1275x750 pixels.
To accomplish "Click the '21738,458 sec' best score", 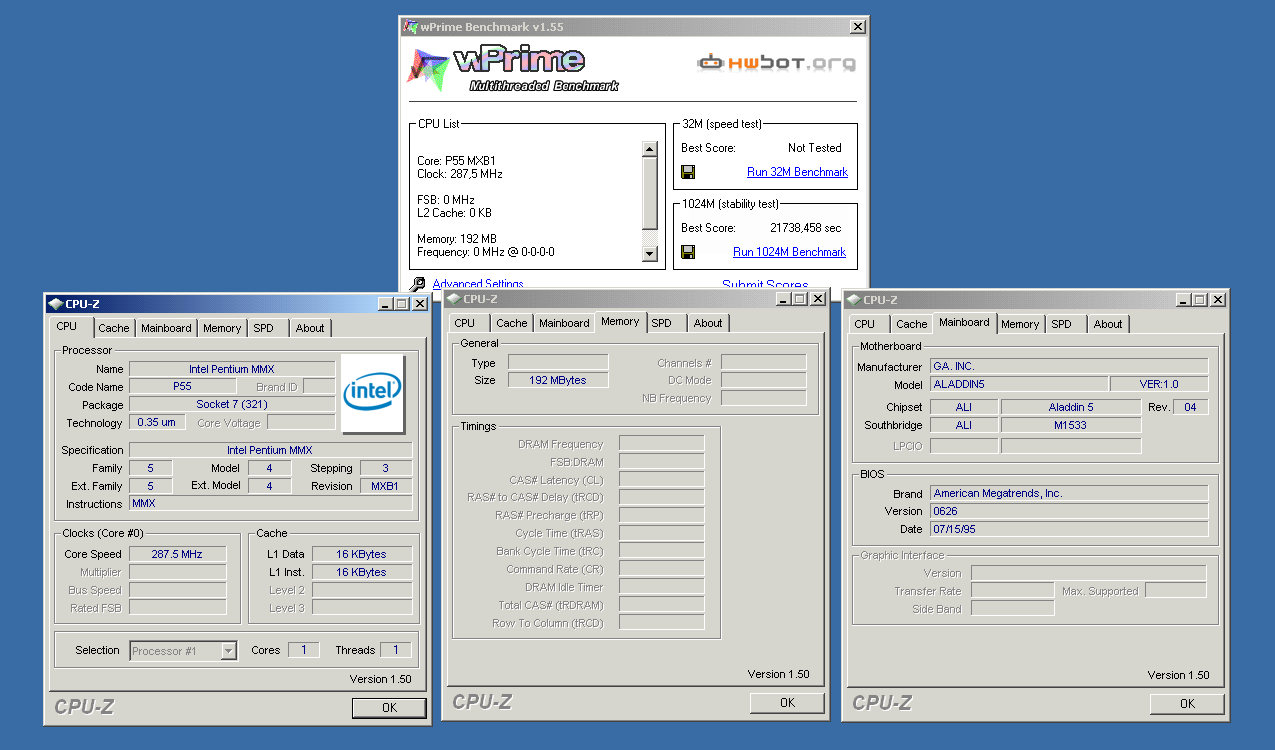I will point(806,228).
